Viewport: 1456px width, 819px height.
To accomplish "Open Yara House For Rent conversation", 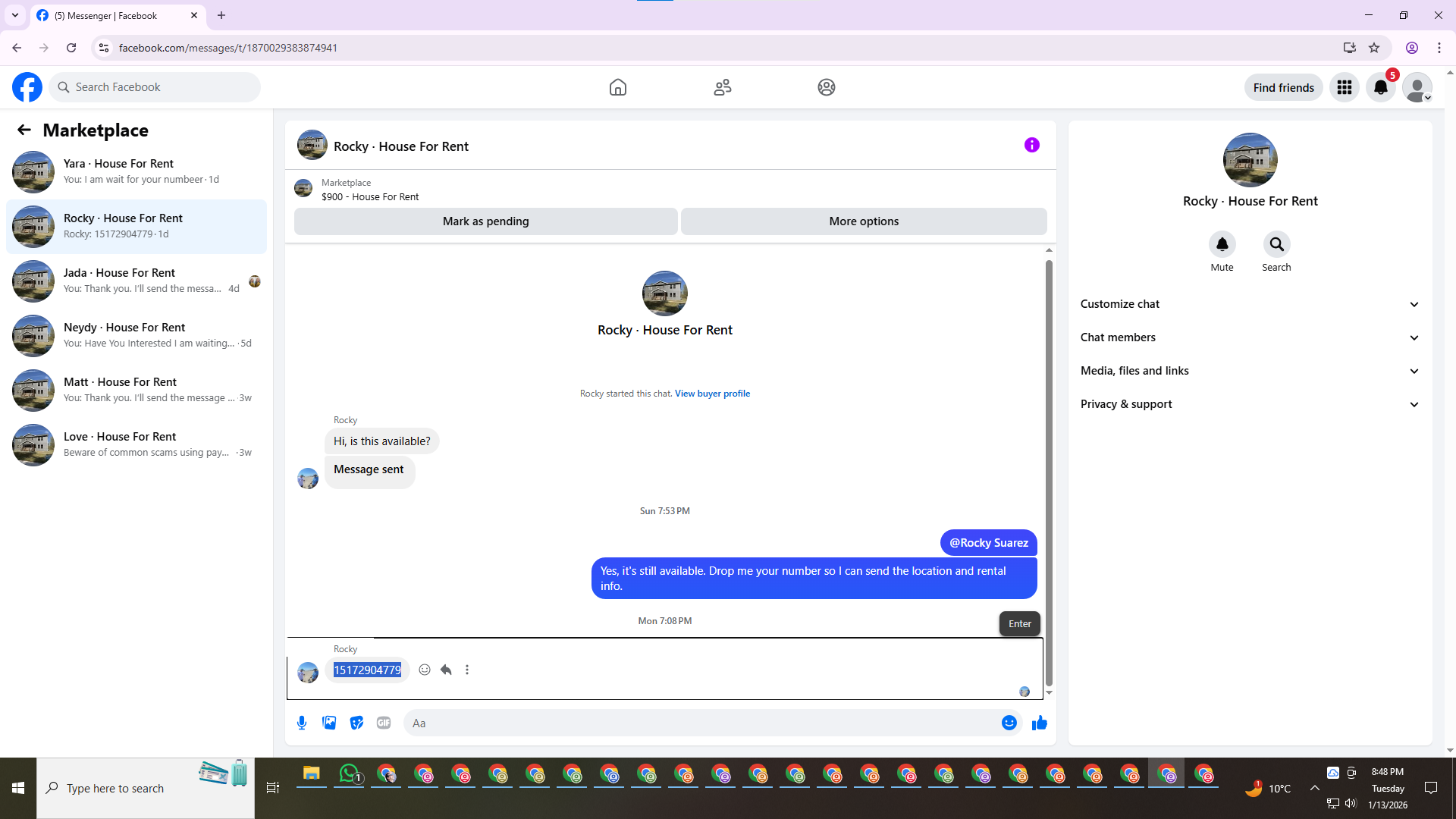I will pos(136,171).
